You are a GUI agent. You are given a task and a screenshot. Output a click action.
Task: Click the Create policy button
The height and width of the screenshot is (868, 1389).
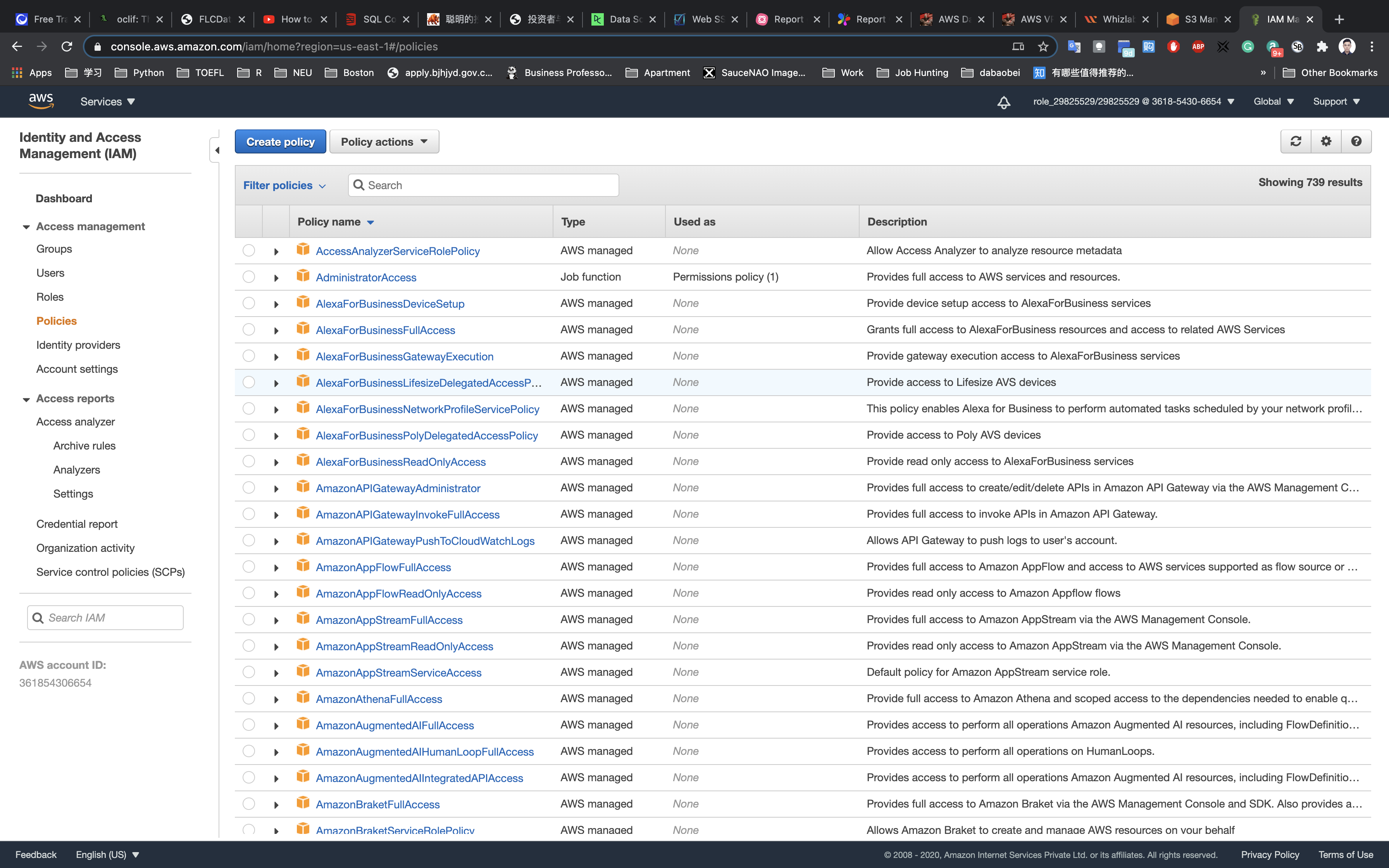point(280,142)
